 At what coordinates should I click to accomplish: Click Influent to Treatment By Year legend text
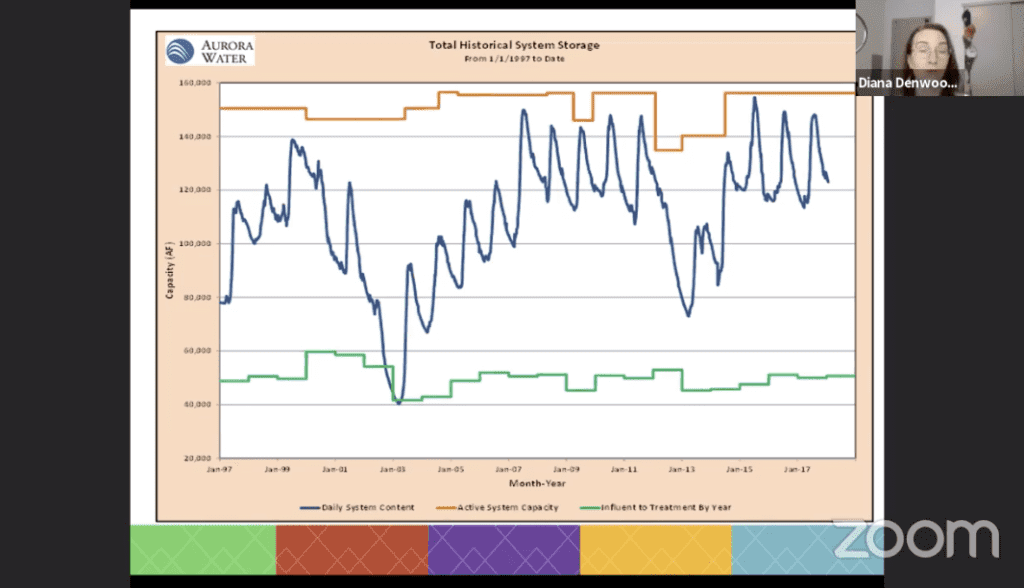[666, 507]
